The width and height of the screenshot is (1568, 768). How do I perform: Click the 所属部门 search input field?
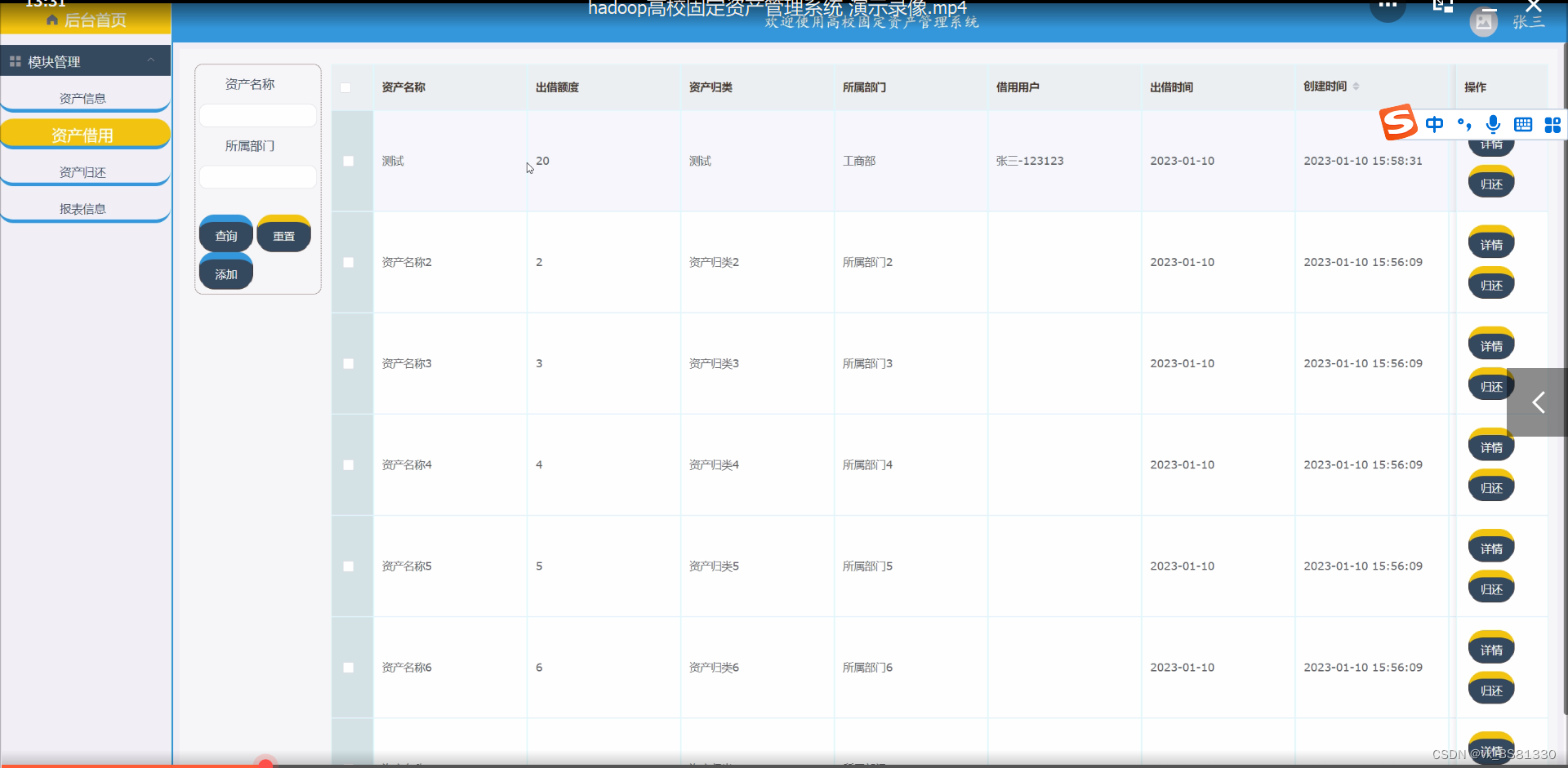pyautogui.click(x=258, y=177)
